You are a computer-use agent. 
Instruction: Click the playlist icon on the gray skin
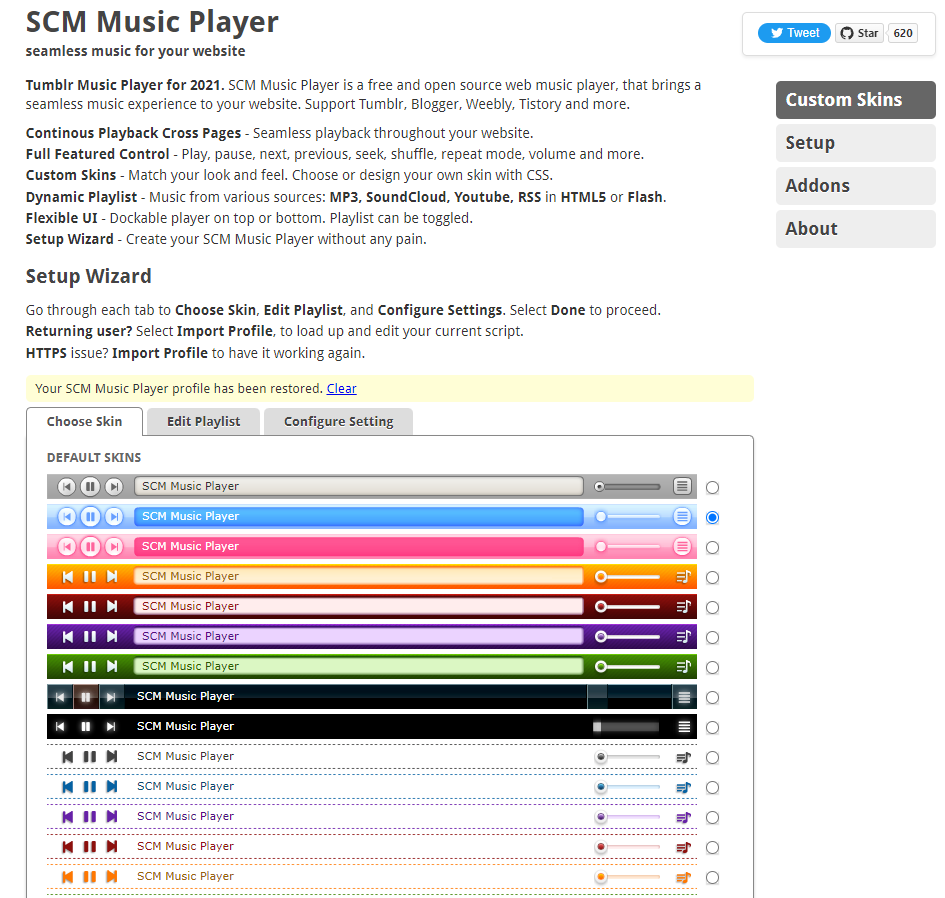(x=682, y=486)
